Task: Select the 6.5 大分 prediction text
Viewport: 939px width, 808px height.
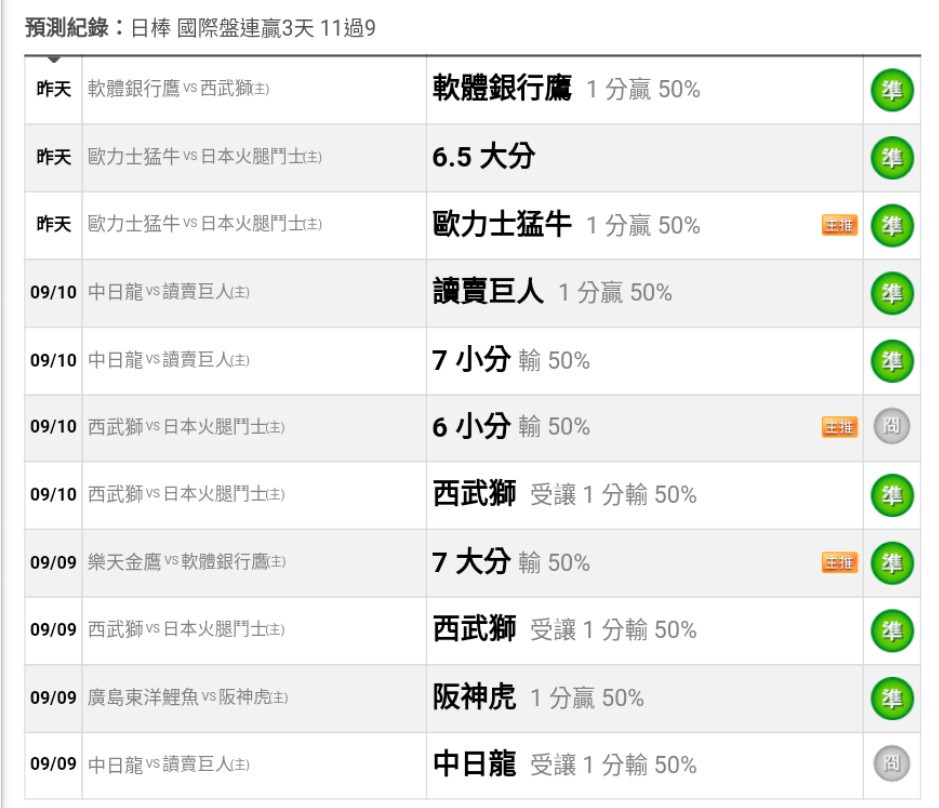Action: click(483, 156)
